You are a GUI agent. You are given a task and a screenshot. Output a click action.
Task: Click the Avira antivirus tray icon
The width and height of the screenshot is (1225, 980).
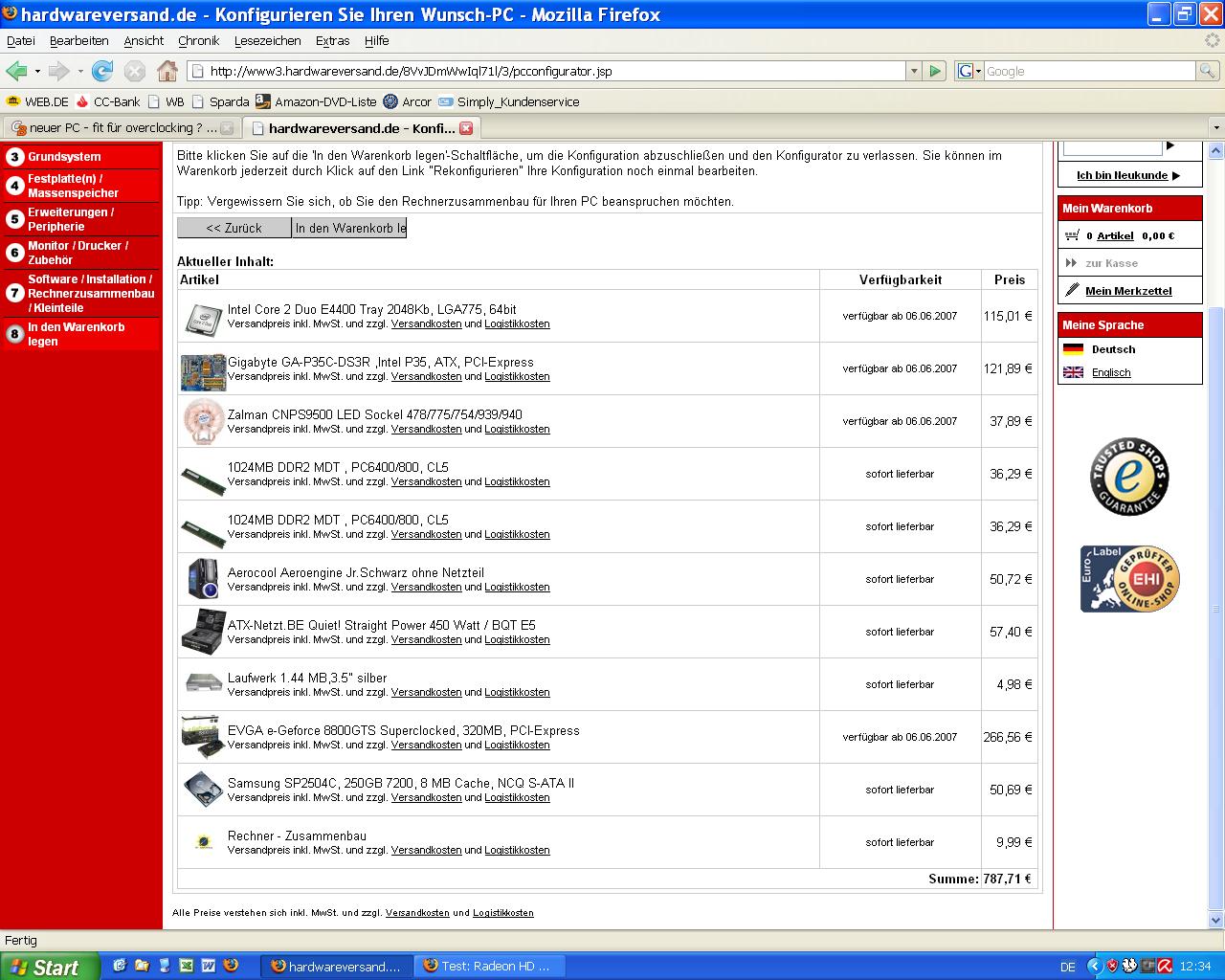point(1165,967)
